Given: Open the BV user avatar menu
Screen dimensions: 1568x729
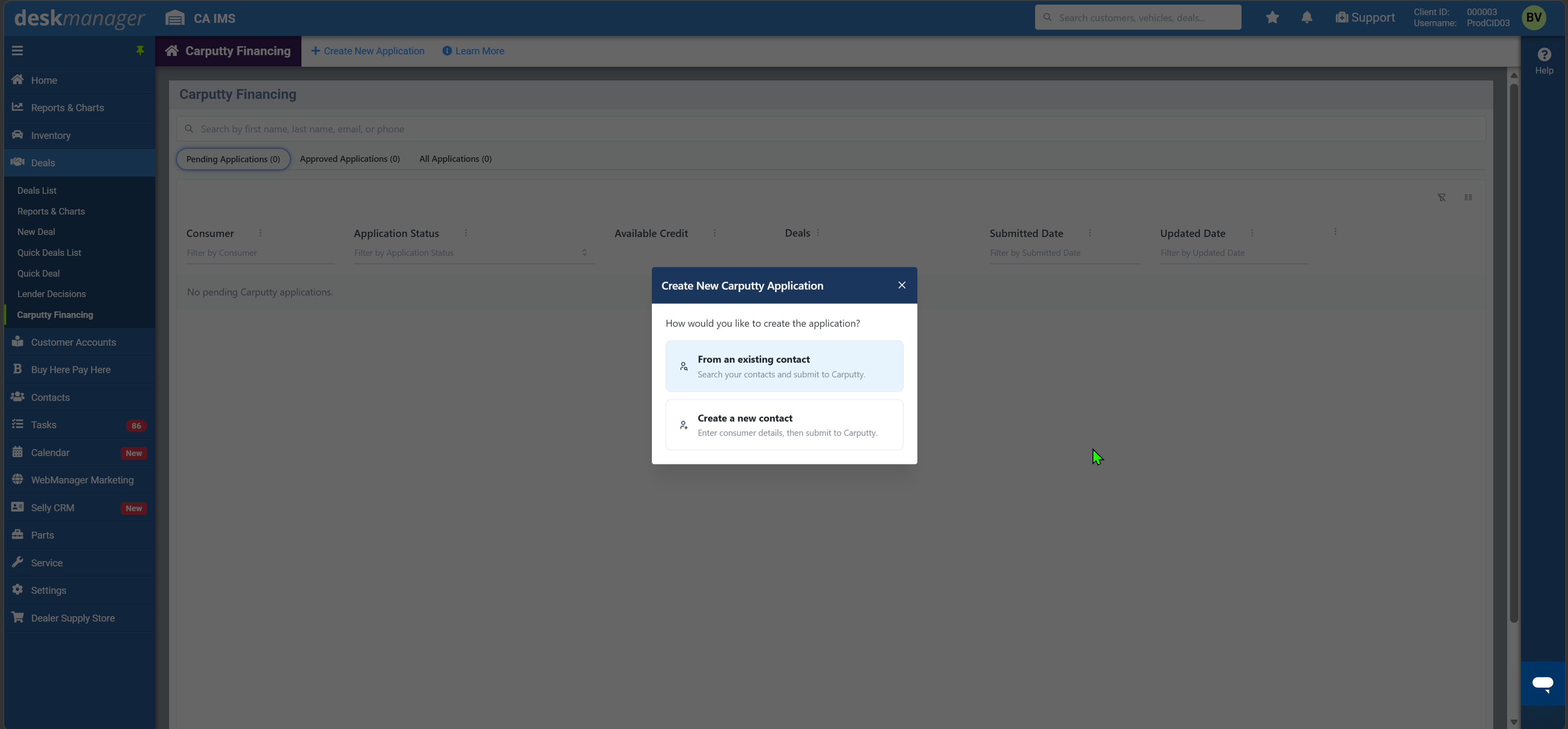Looking at the screenshot, I should click(x=1533, y=18).
